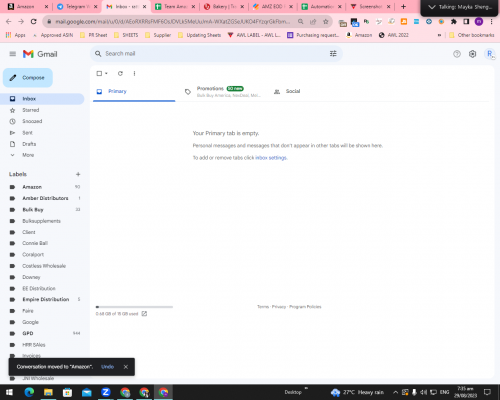Switch to the Telegram browser tab
Image resolution: width=500 pixels, height=400 pixels.
pyautogui.click(x=77, y=6)
